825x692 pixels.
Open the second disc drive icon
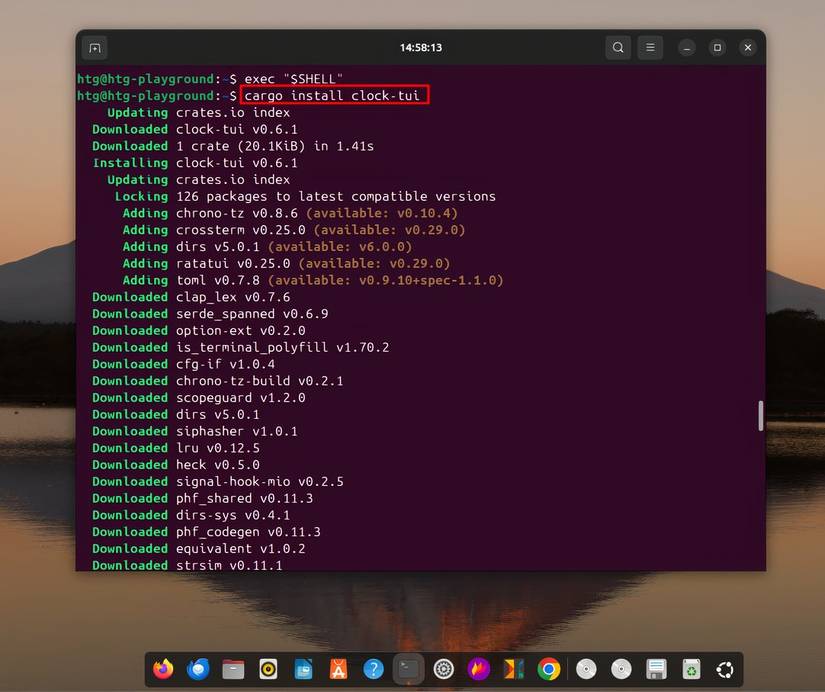coord(621,669)
